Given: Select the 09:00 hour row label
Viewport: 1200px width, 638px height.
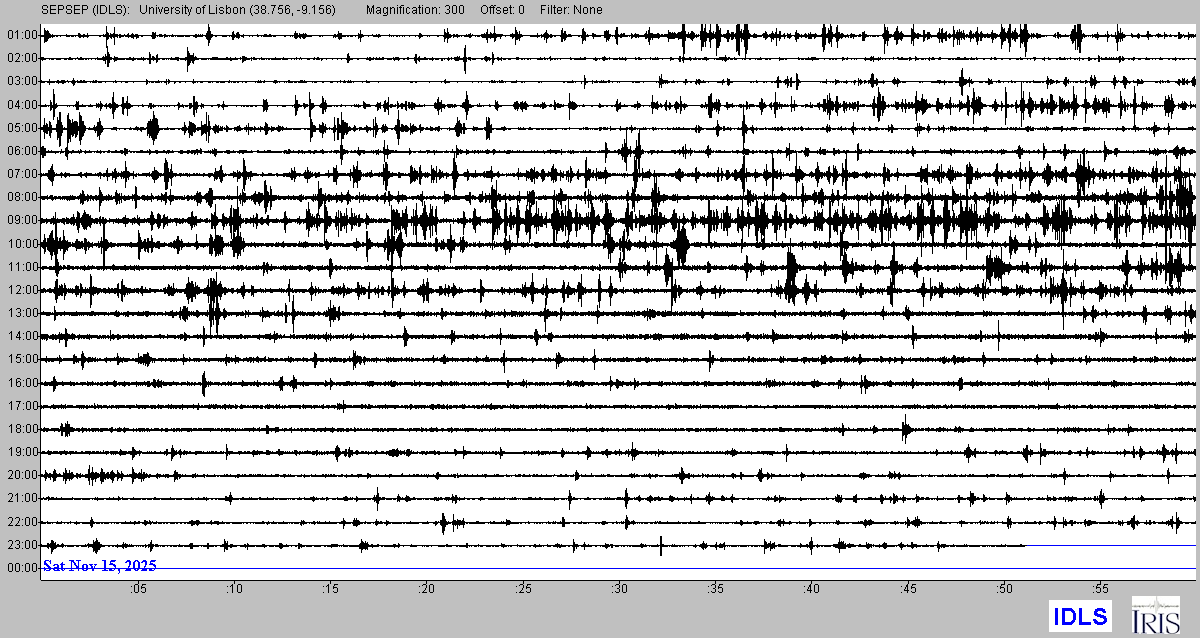Looking at the screenshot, I should [x=22, y=220].
